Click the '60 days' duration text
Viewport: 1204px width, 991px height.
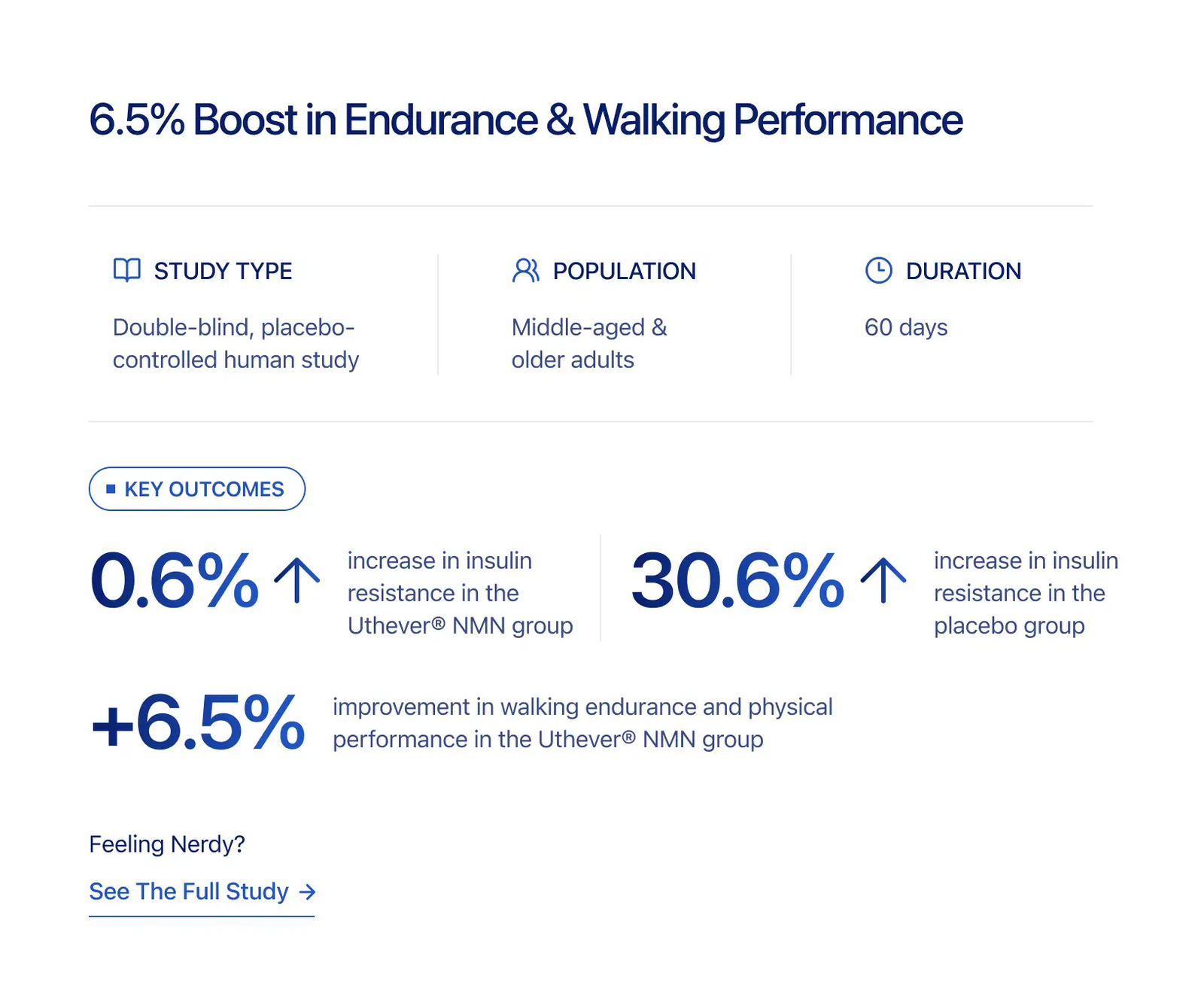(x=906, y=327)
